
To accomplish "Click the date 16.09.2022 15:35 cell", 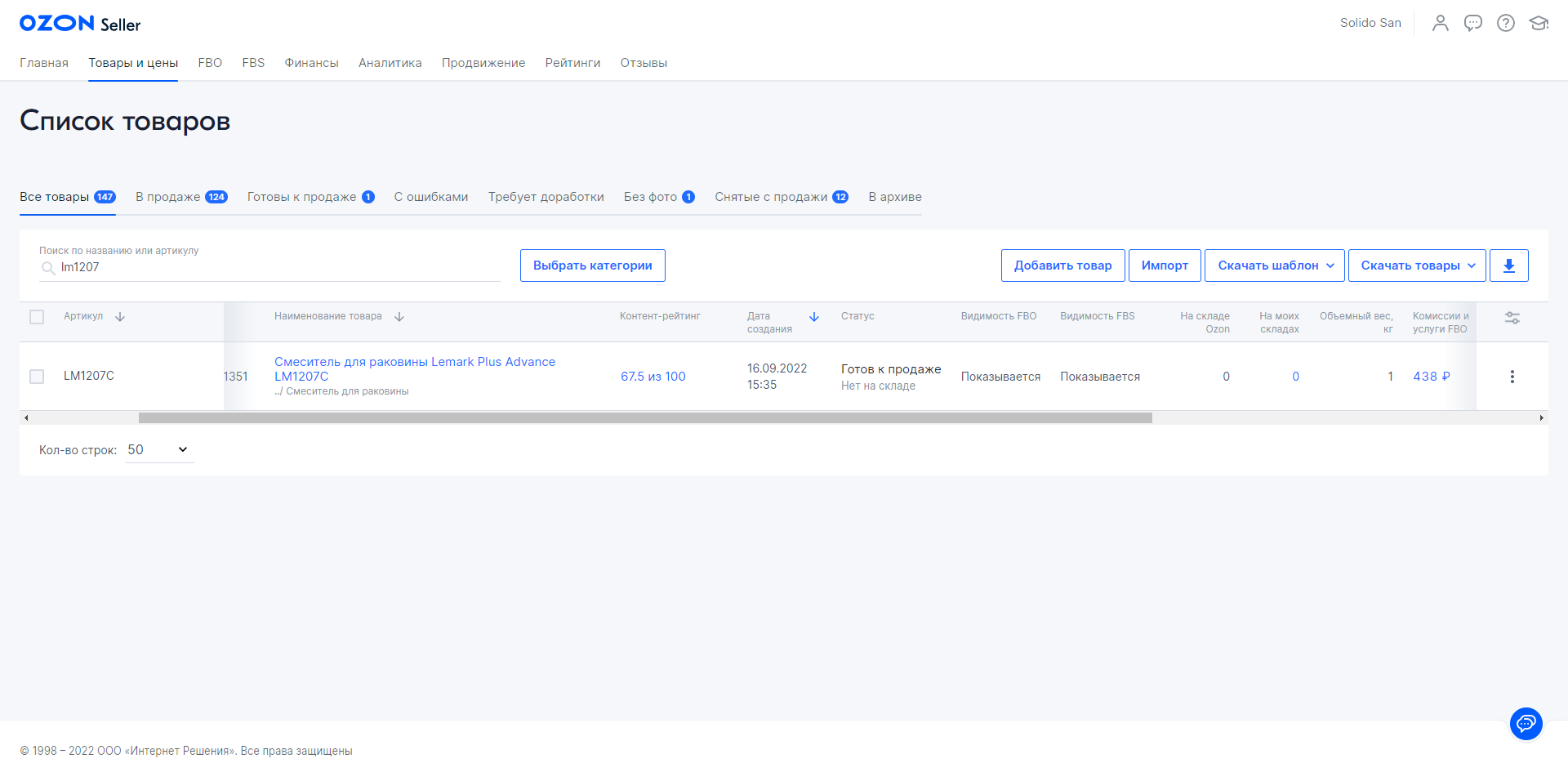I will 777,377.
